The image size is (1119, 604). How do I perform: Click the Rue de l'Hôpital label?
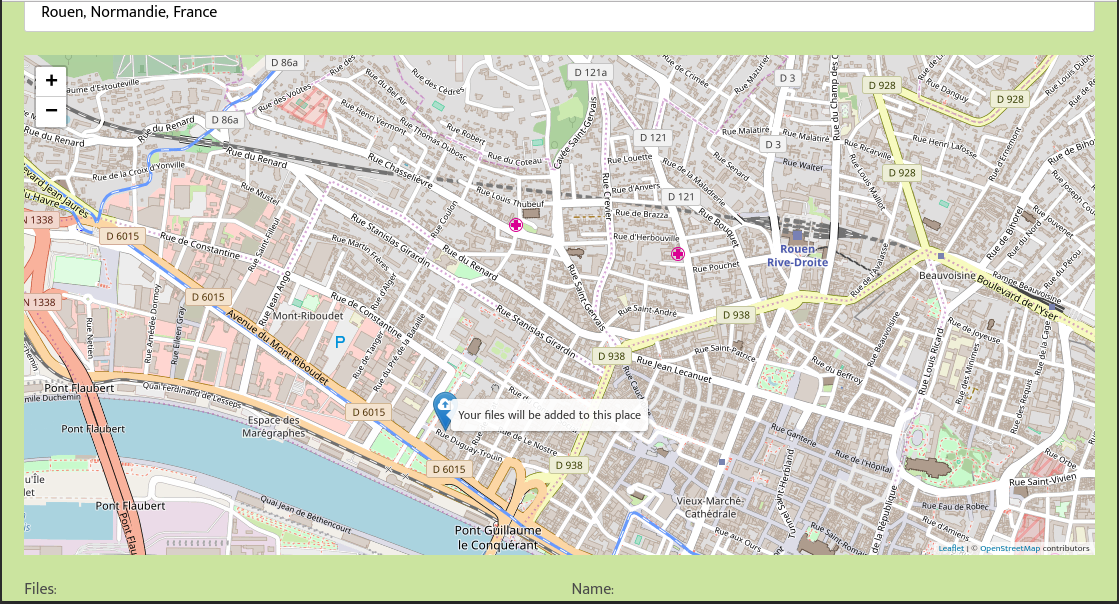pyautogui.click(x=864, y=462)
